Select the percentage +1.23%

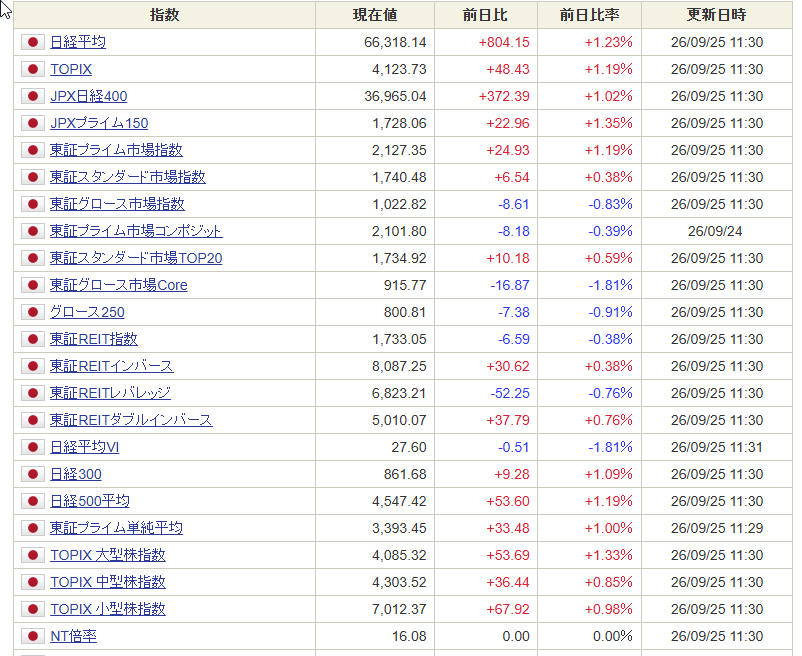pos(608,42)
